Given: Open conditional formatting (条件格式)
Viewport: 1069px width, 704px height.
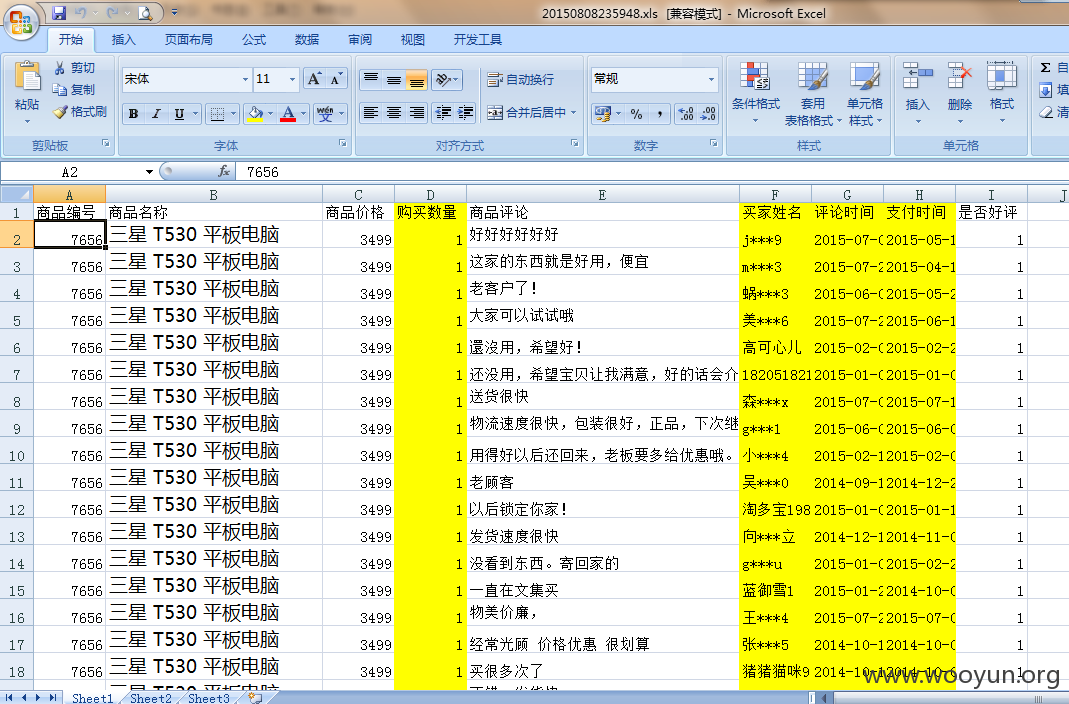Looking at the screenshot, I should tap(755, 93).
